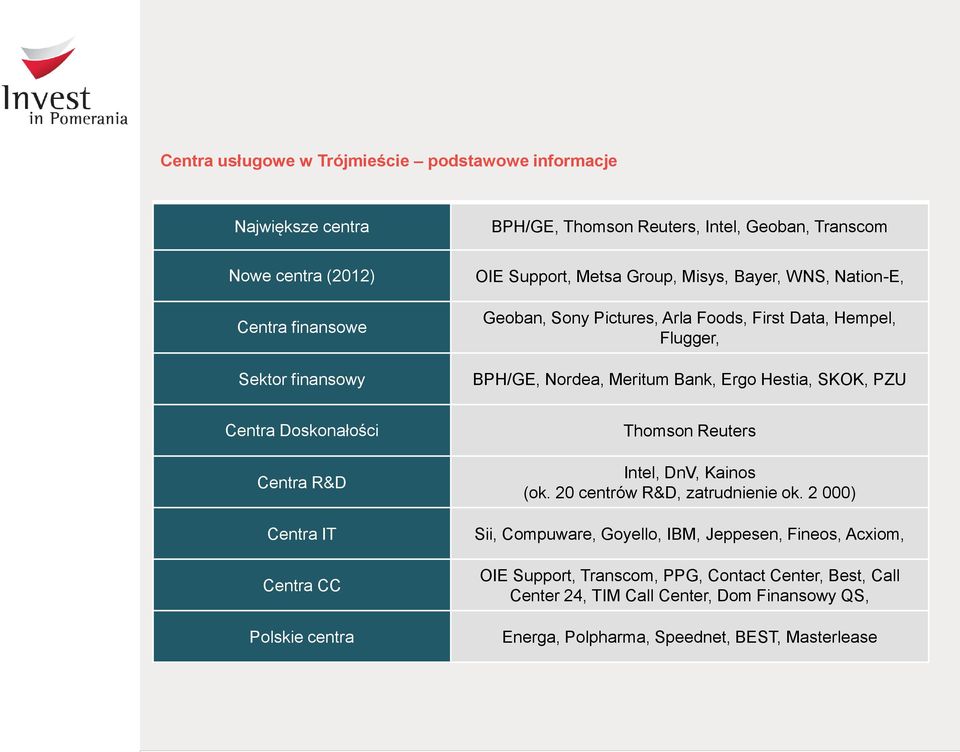Select the 'Centra R&D' header cell
Viewport: 960px width, 752px height.
point(302,483)
